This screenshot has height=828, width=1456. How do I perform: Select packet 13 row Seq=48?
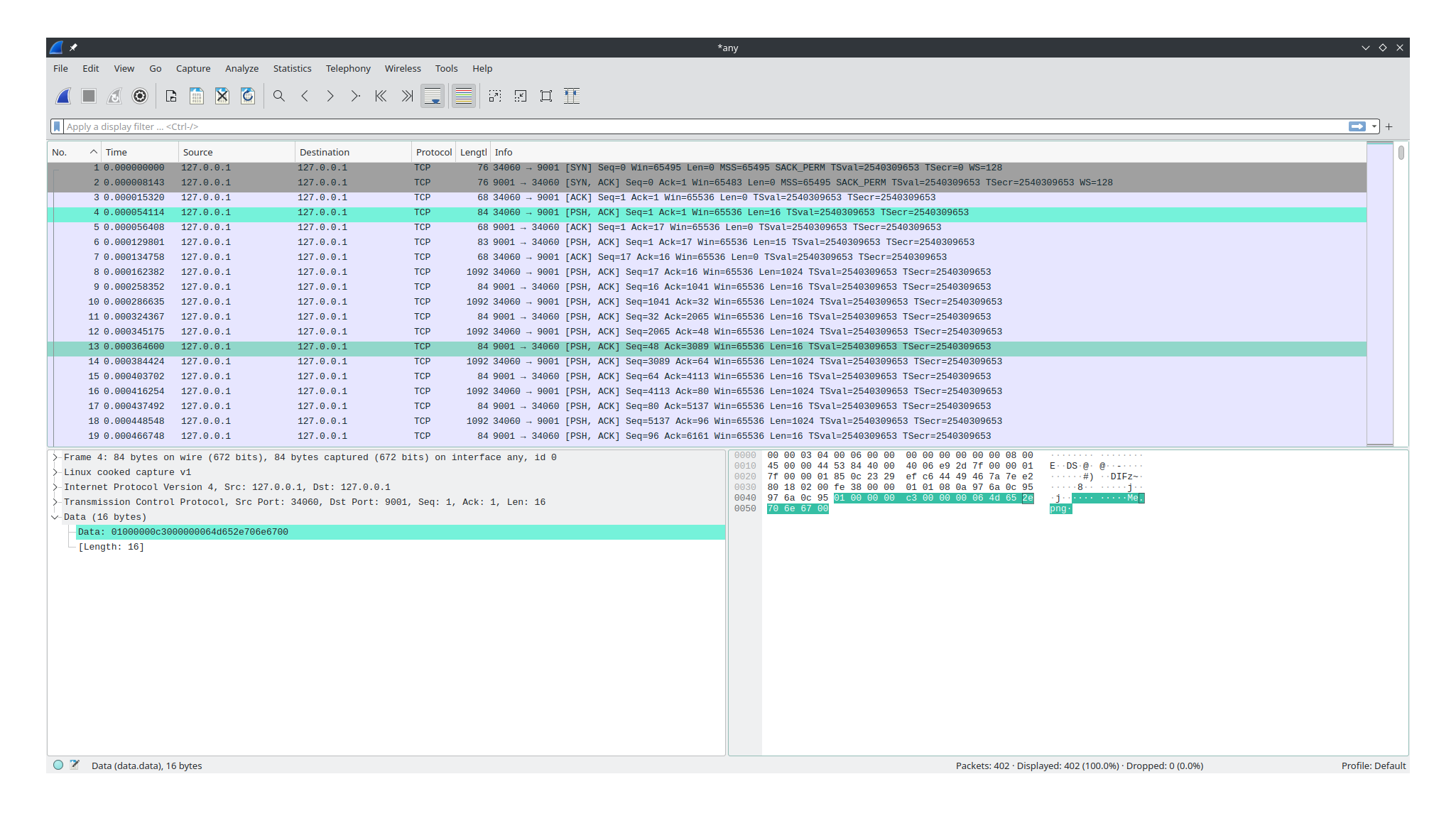coord(707,347)
